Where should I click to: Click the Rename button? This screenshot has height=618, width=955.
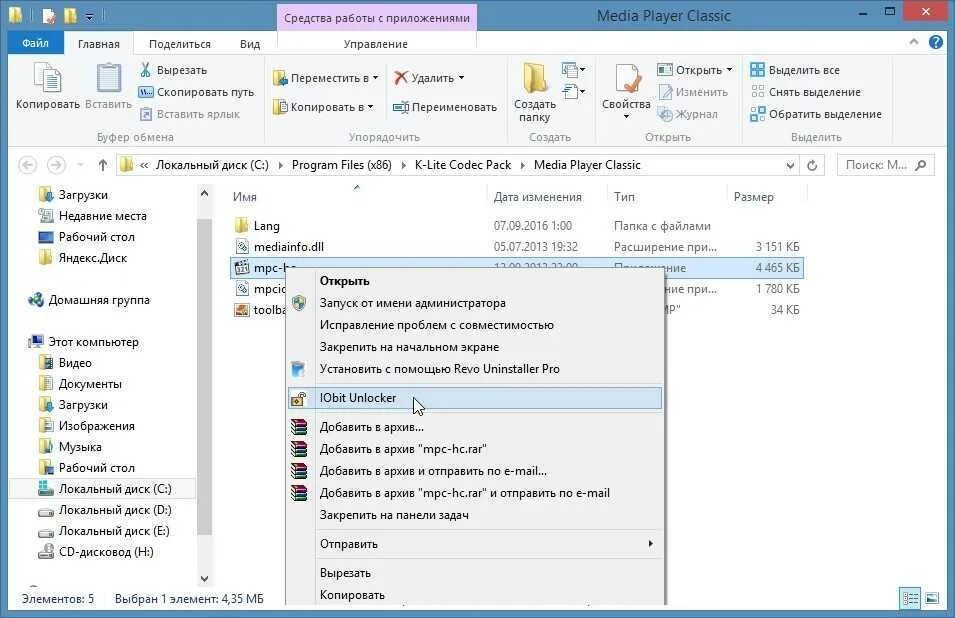coord(445,107)
